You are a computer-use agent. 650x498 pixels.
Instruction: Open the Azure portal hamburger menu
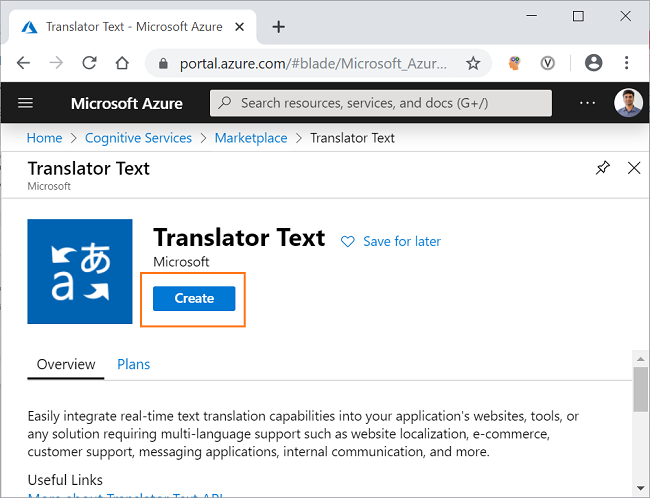[25, 103]
